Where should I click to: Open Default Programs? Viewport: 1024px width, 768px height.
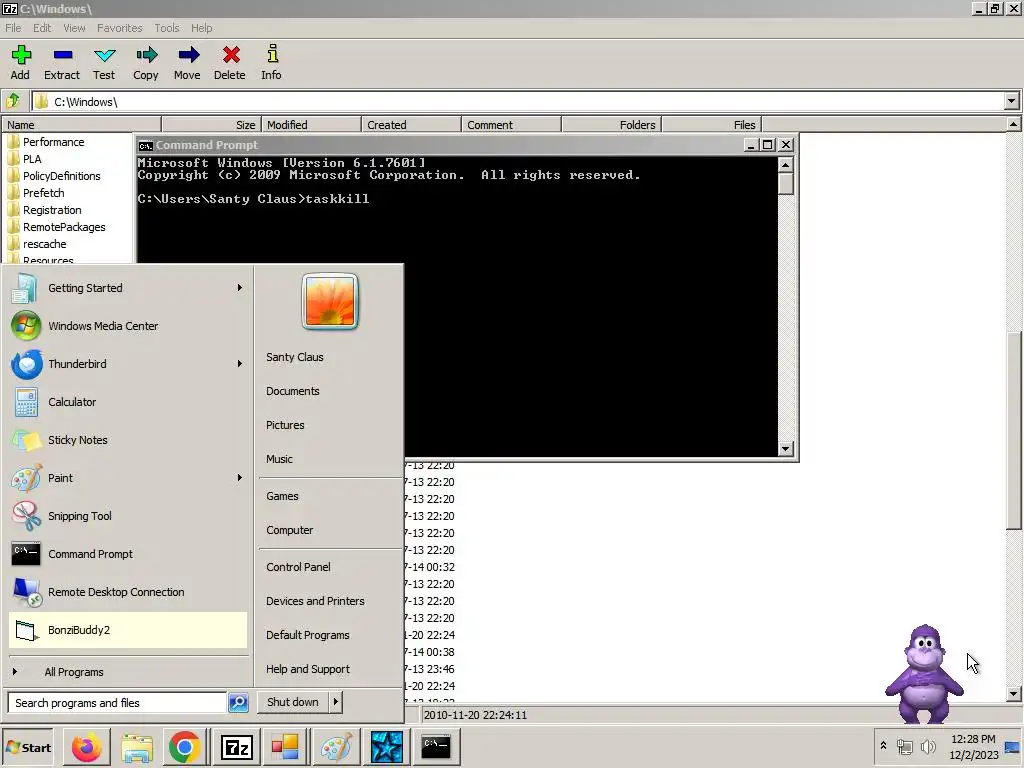click(x=308, y=635)
